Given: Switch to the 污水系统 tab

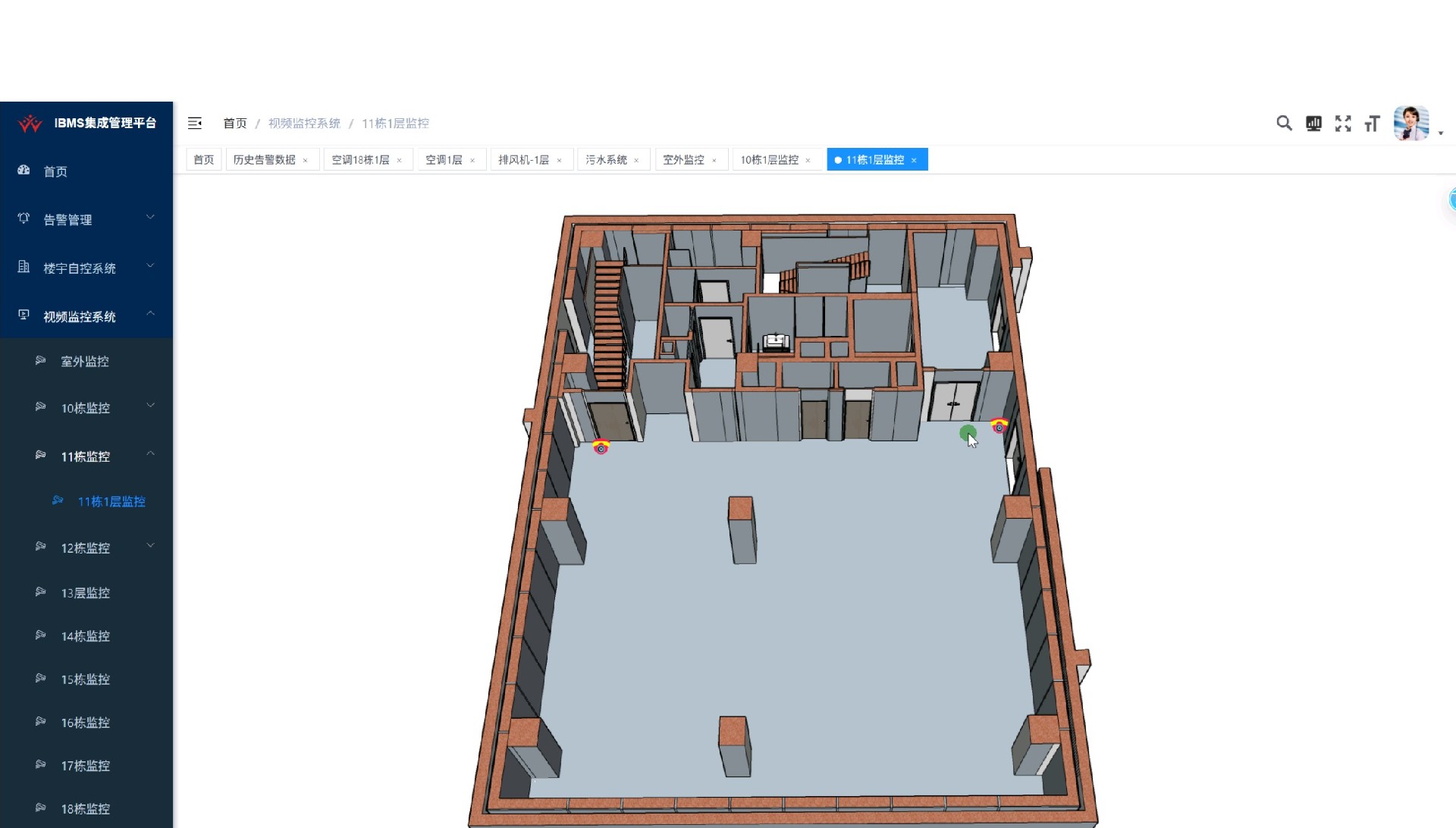Looking at the screenshot, I should coord(606,160).
